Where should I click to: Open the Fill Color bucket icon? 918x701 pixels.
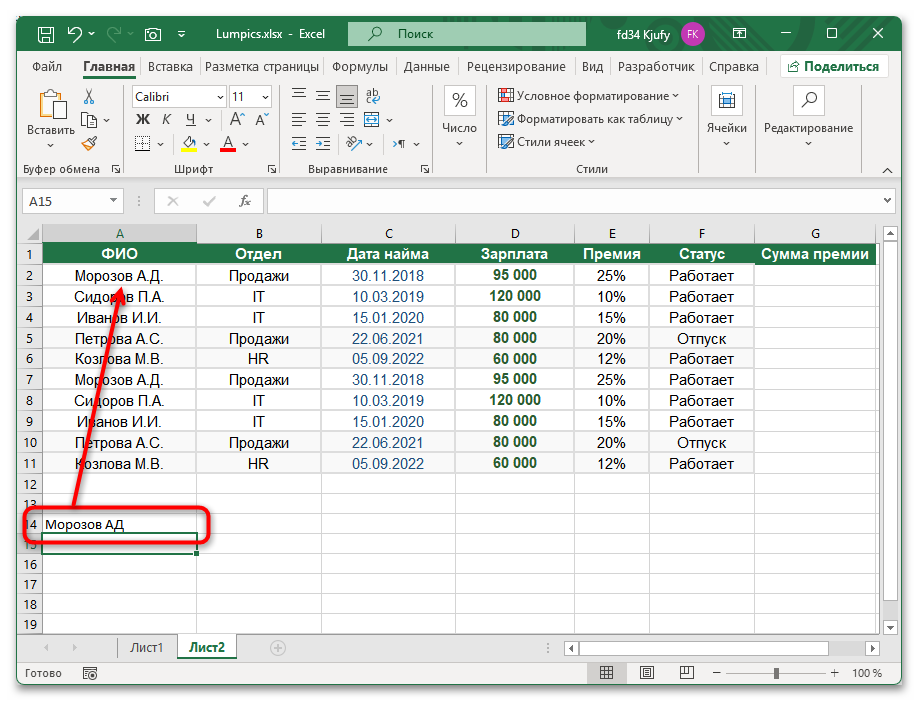[x=188, y=143]
